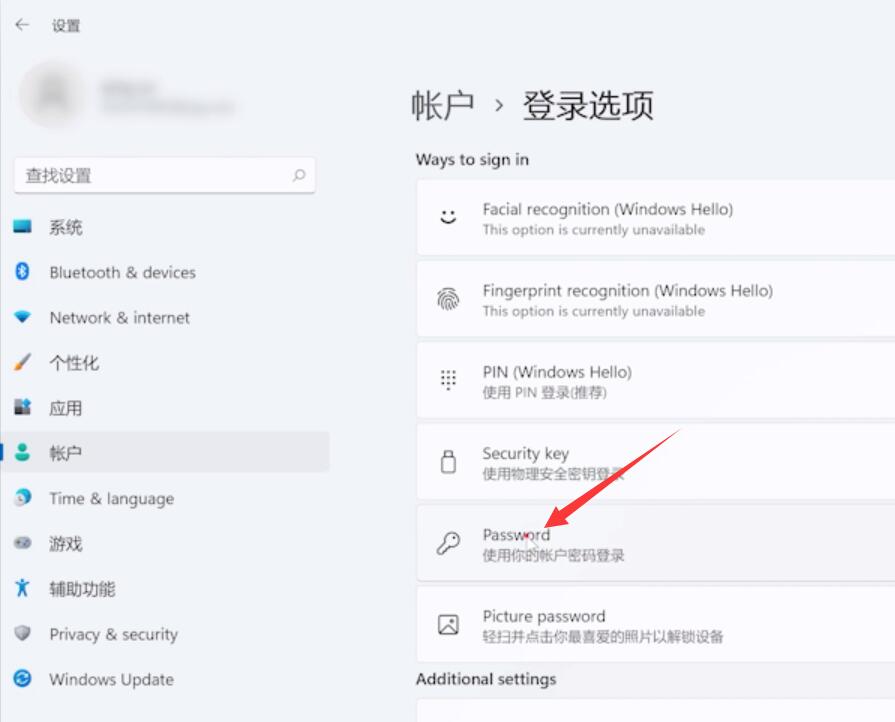Click the 帐户 person icon

pos(22,452)
